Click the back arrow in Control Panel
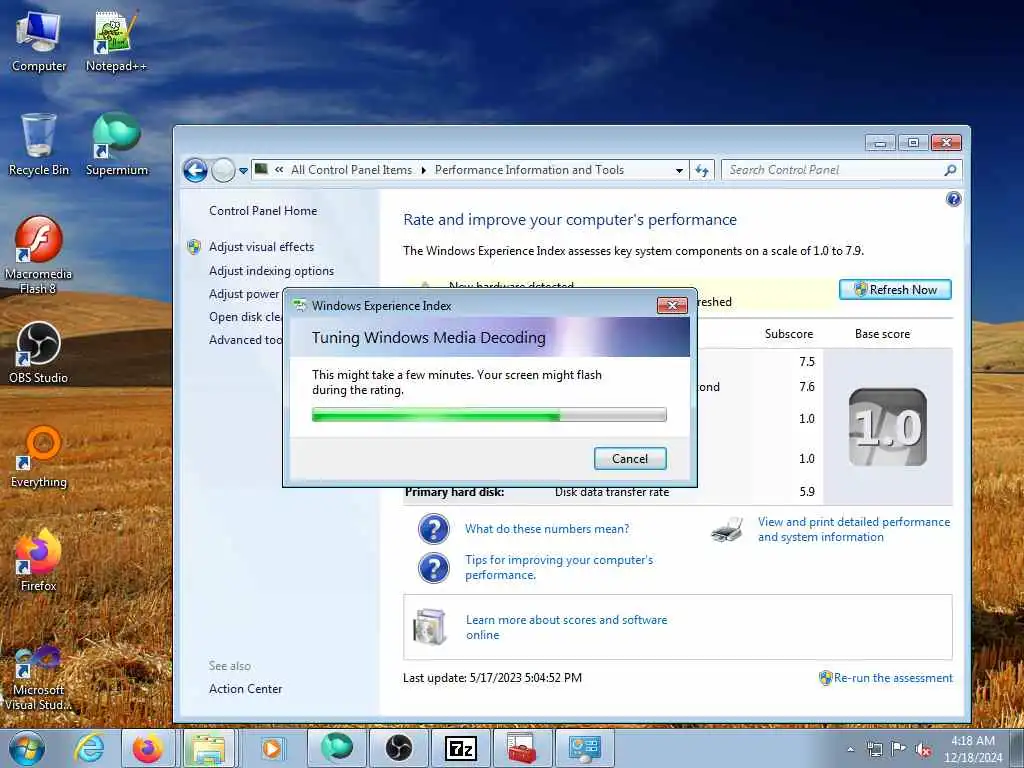The height and width of the screenshot is (768, 1024). (195, 170)
